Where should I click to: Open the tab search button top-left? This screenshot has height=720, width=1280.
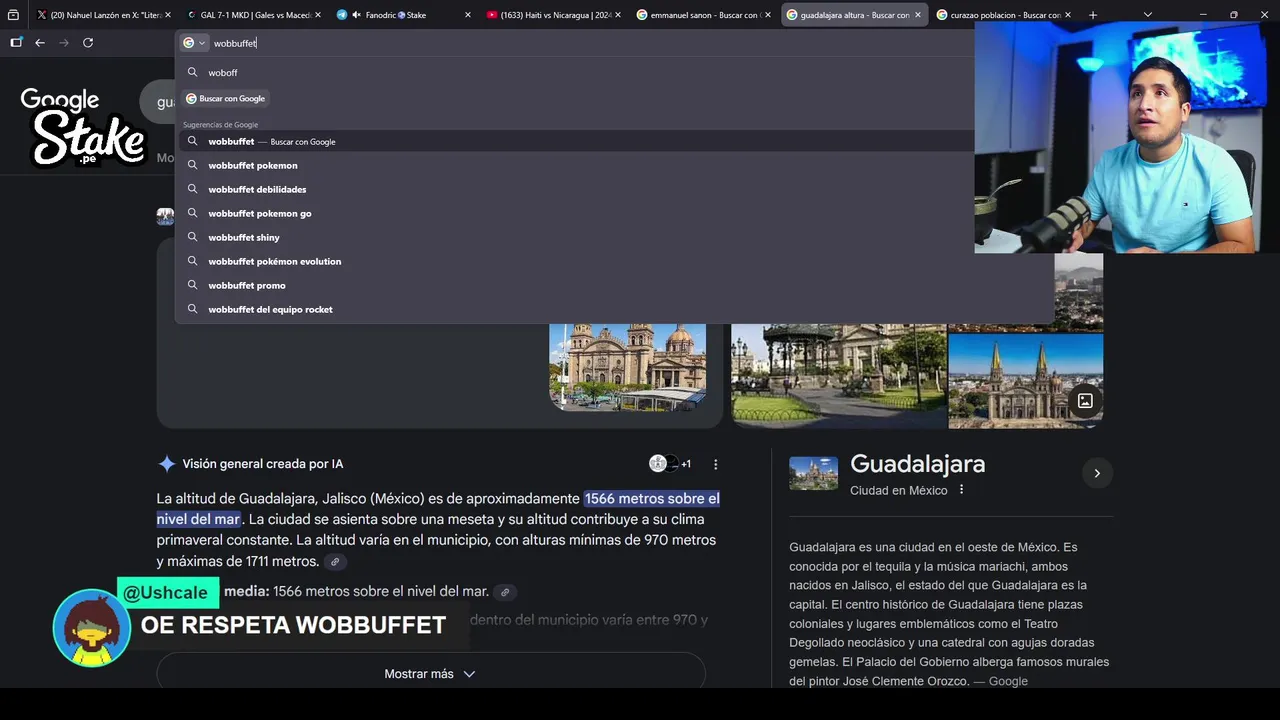click(x=13, y=15)
